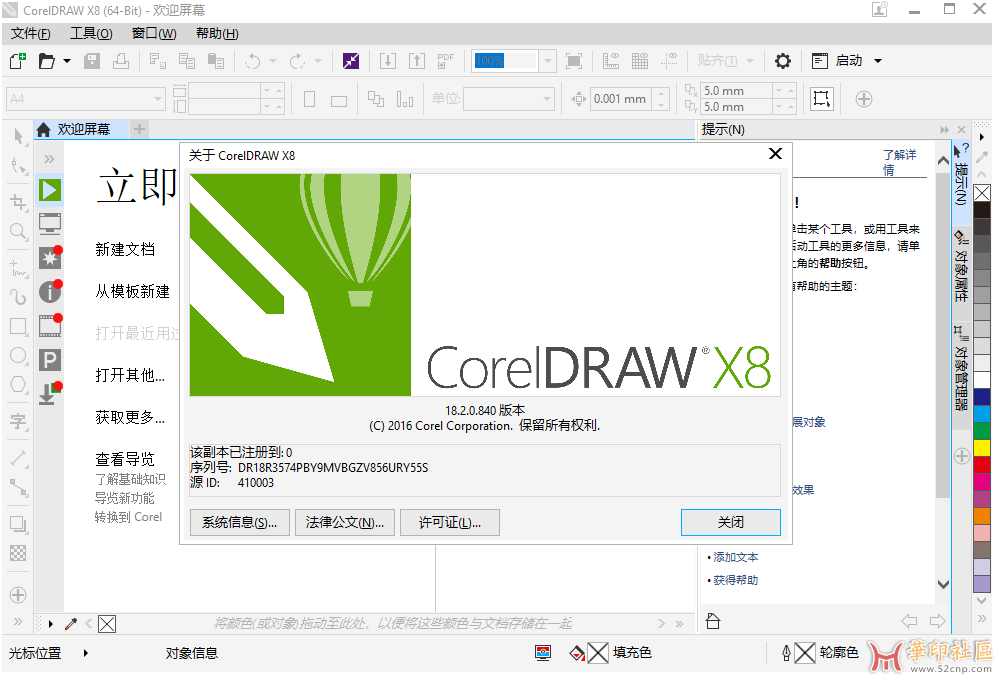The width and height of the screenshot is (996, 676).
Task: Open the zoom level dropdown arrow
Action: point(548,61)
